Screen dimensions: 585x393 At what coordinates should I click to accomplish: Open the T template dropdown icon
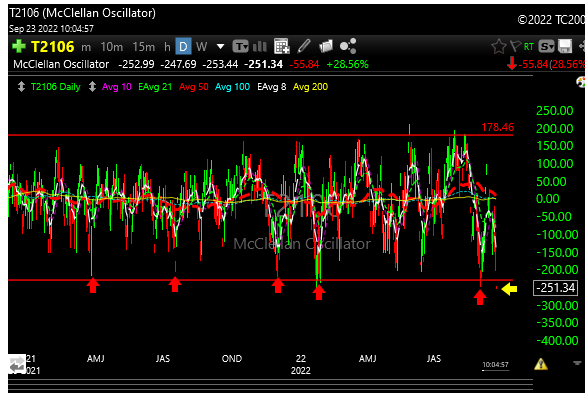pos(240,47)
